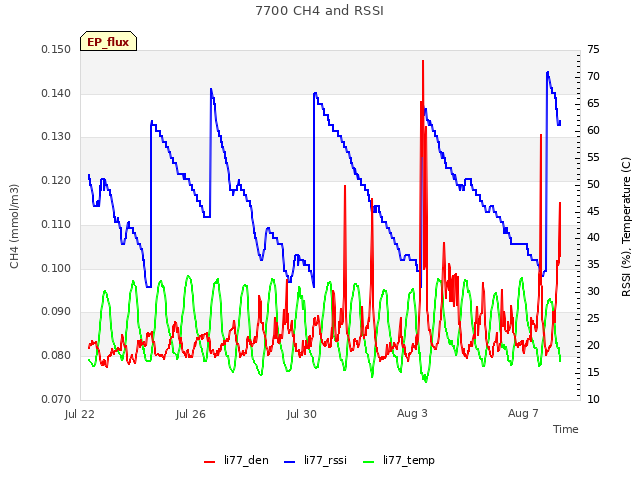The width and height of the screenshot is (640, 480).
Task: Click the 35 right axis tick label
Action: 593,264
